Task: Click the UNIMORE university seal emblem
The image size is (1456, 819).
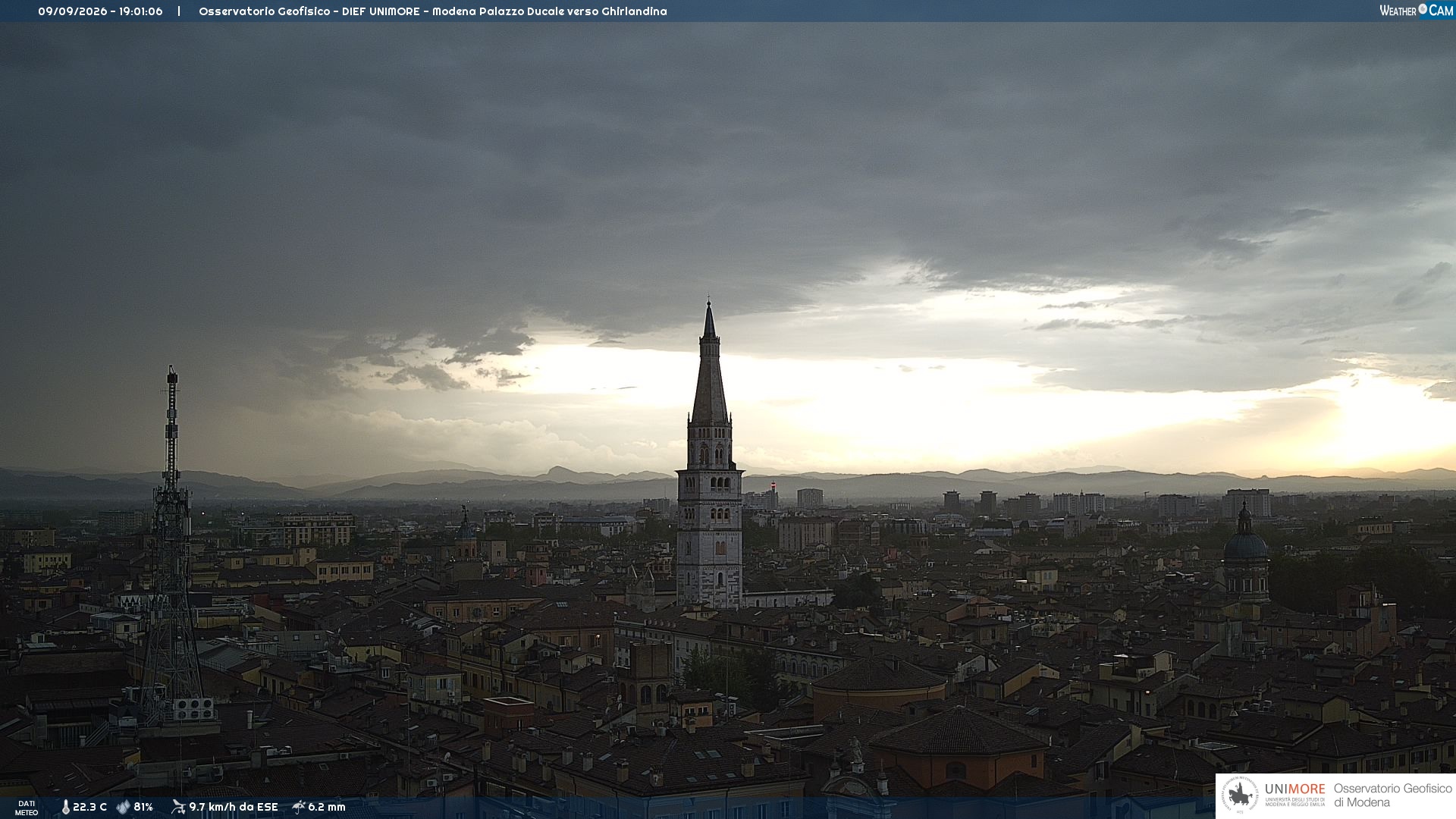Action: [x=1240, y=795]
